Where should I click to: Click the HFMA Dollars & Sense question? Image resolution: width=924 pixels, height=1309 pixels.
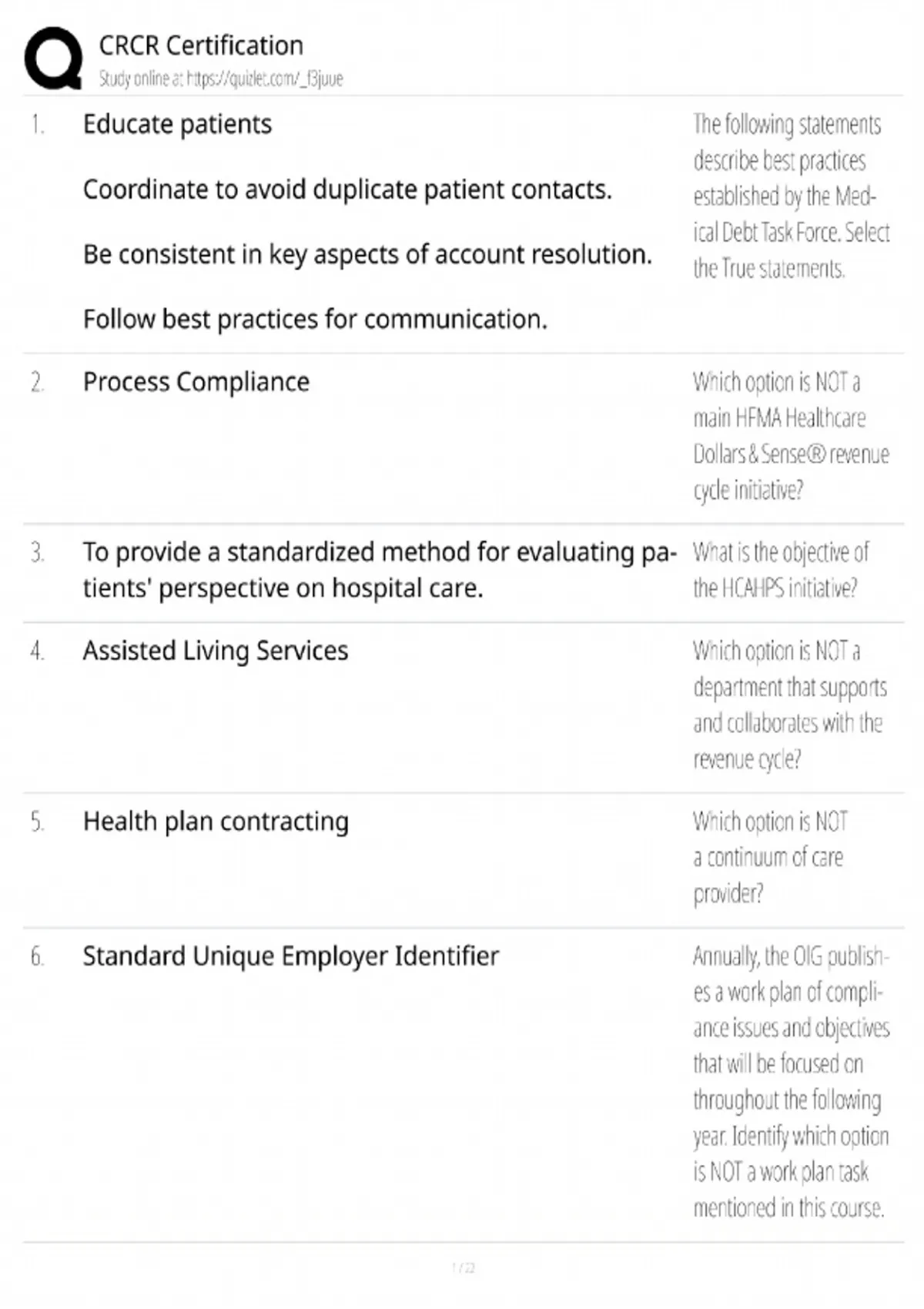(791, 436)
